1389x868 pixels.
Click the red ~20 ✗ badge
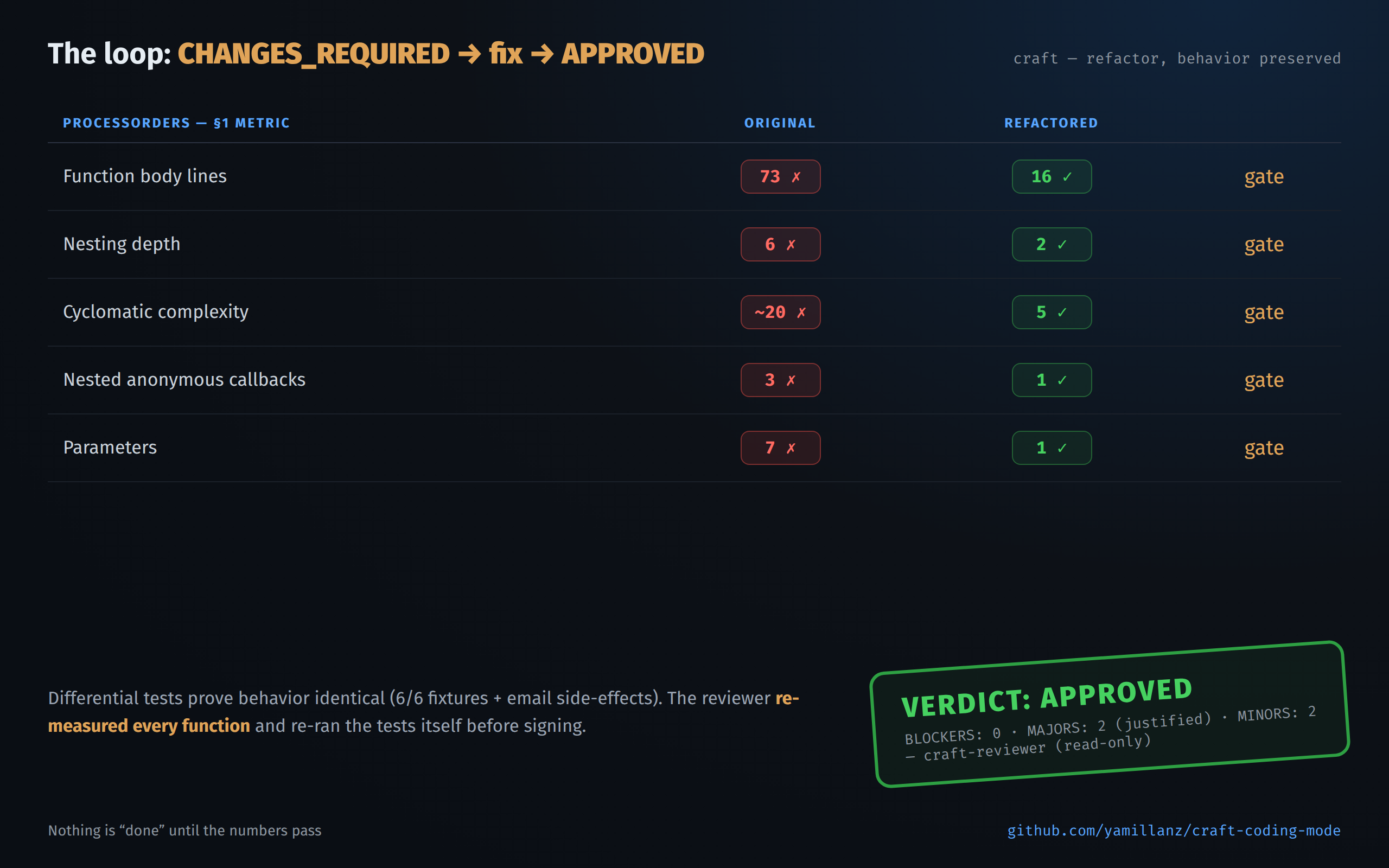coord(780,312)
